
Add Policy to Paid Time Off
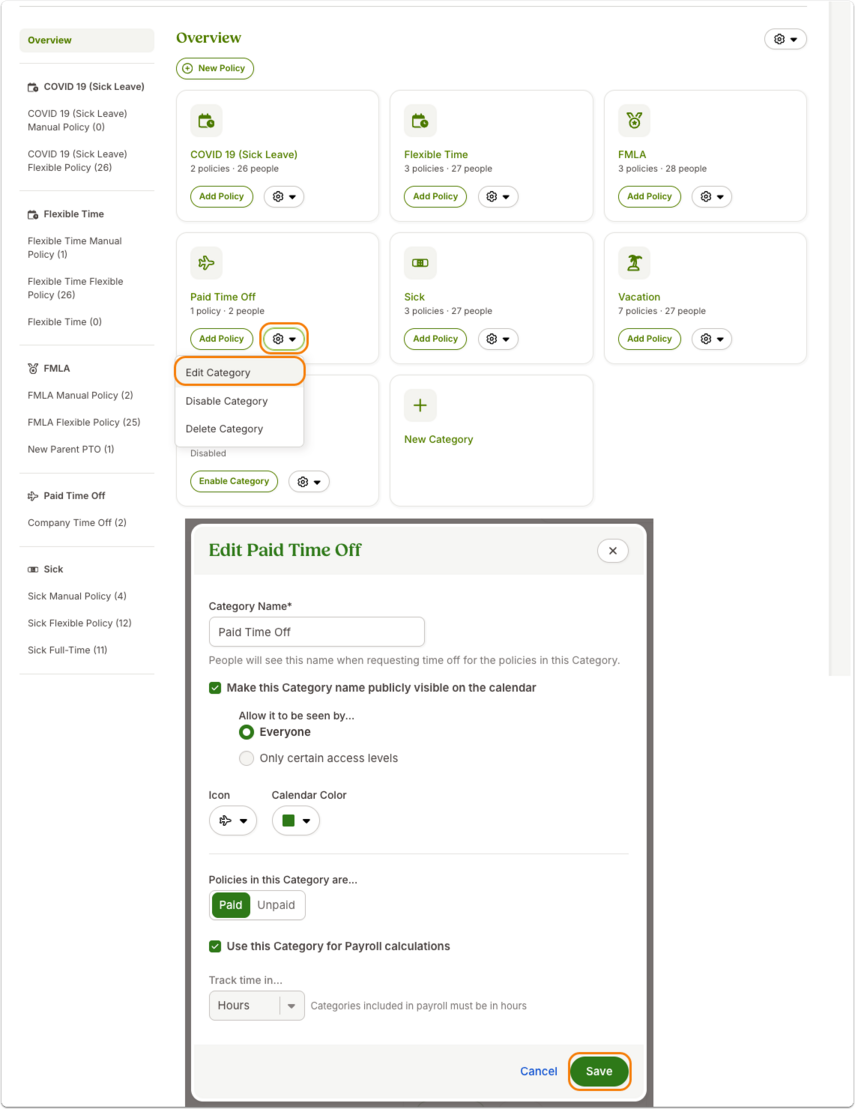click(221, 339)
